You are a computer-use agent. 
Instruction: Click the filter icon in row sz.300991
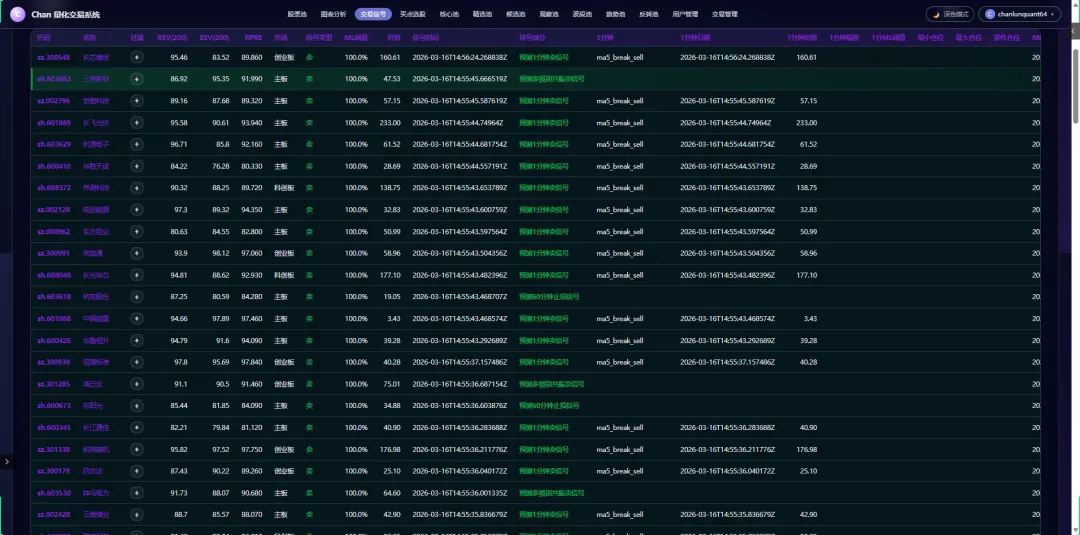coord(136,253)
